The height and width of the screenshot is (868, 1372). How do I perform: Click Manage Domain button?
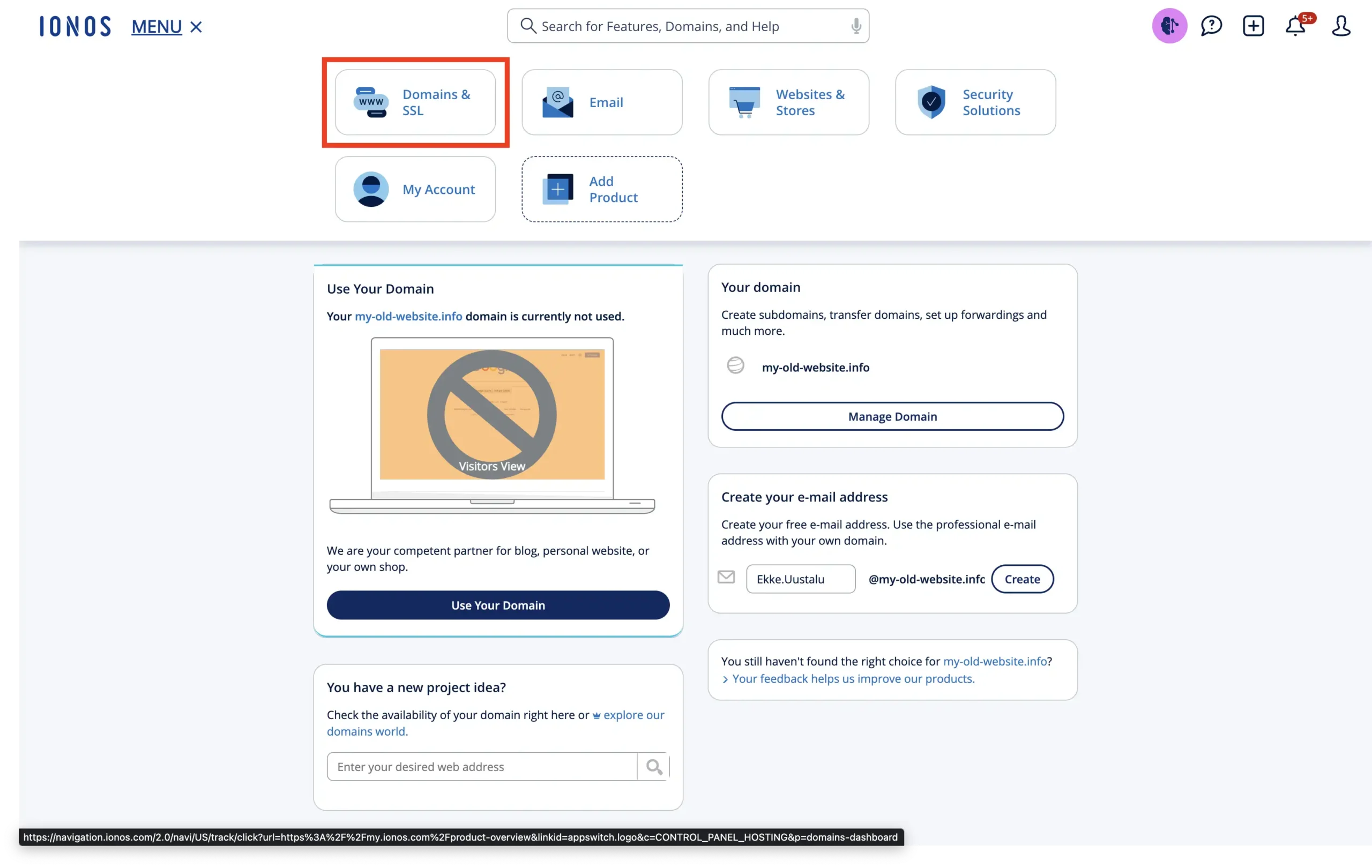tap(892, 416)
